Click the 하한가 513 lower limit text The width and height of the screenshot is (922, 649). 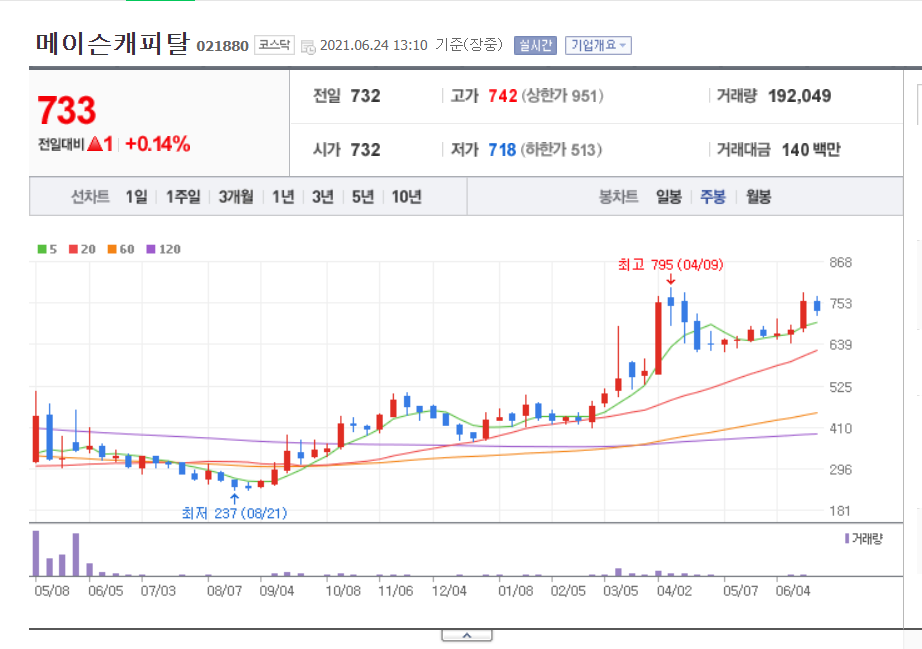(x=562, y=150)
